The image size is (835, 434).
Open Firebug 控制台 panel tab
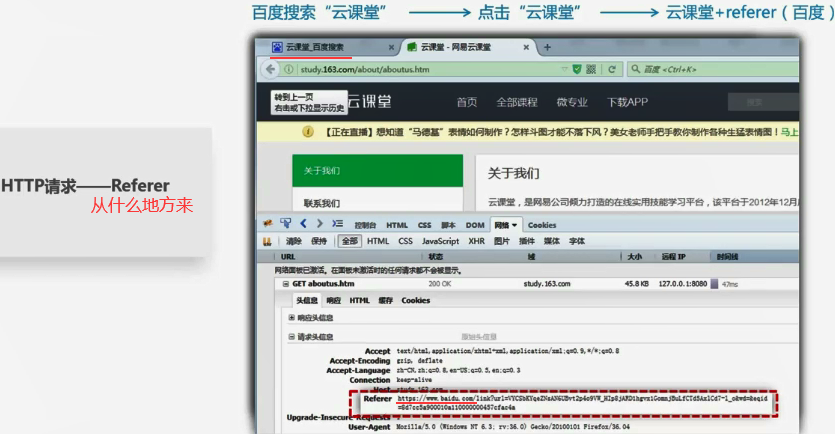coord(365,225)
